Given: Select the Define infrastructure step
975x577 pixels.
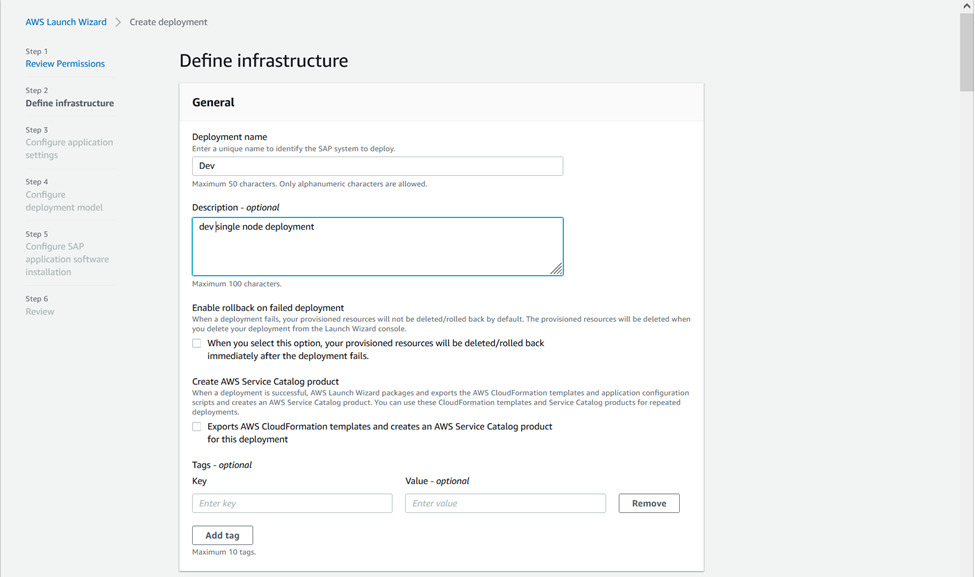Looking at the screenshot, I should coord(70,103).
